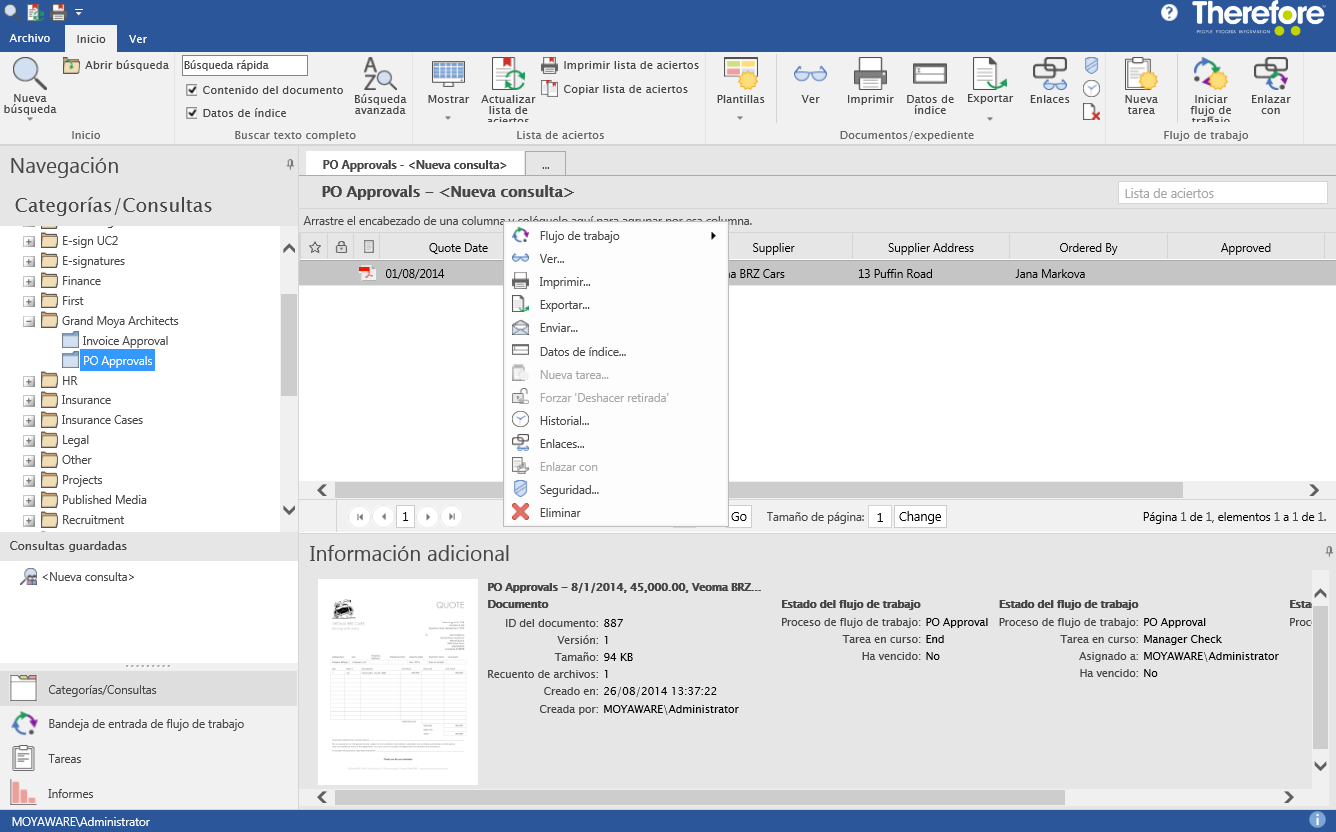Click the security shield icon in ribbon
The image size is (1336, 832).
1091,65
